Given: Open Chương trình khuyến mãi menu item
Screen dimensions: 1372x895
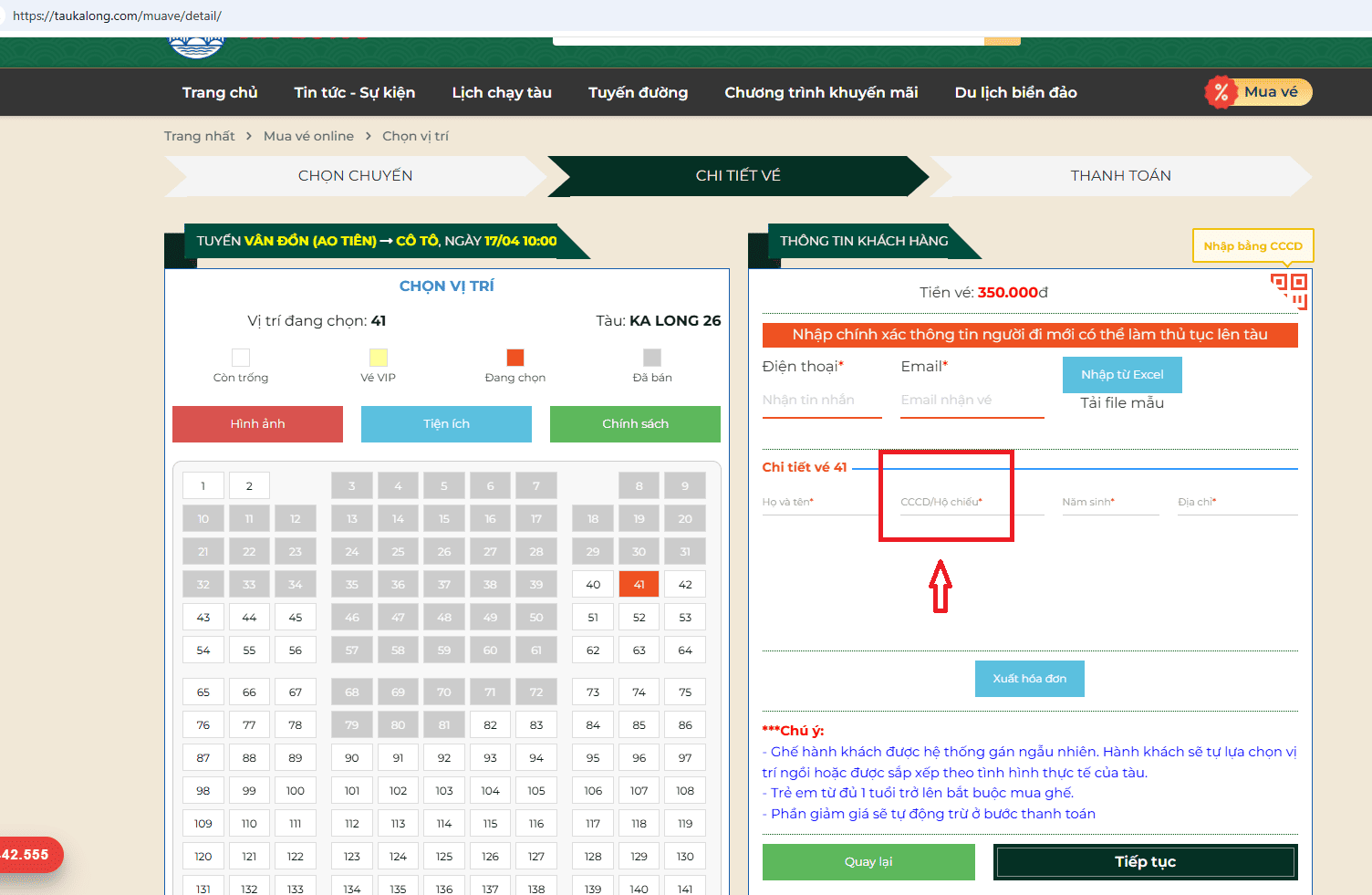Looking at the screenshot, I should click(821, 93).
